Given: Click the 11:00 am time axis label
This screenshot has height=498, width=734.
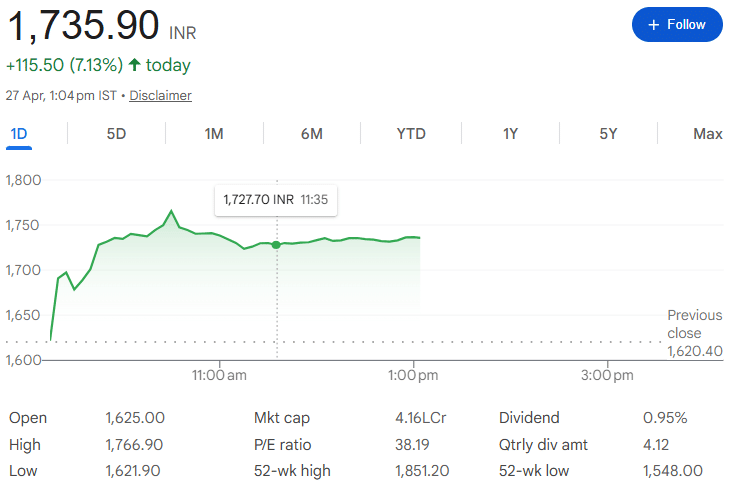Looking at the screenshot, I should point(219,376).
